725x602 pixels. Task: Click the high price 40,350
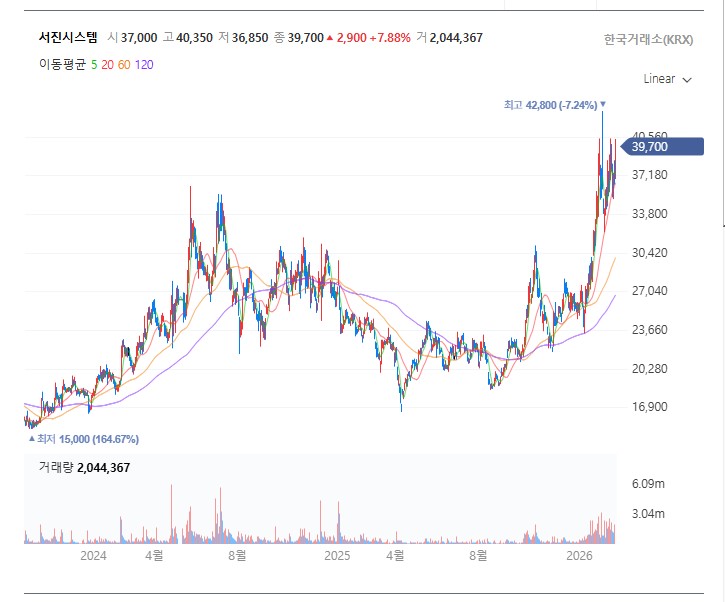[x=194, y=38]
